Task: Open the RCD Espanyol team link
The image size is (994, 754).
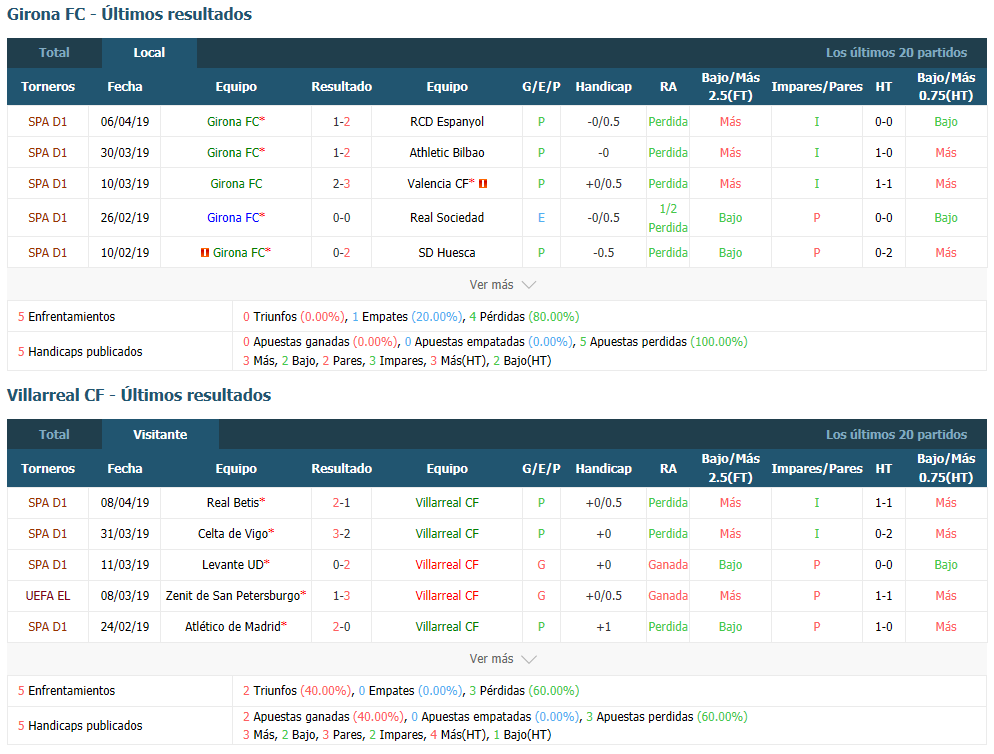Action: pyautogui.click(x=447, y=122)
